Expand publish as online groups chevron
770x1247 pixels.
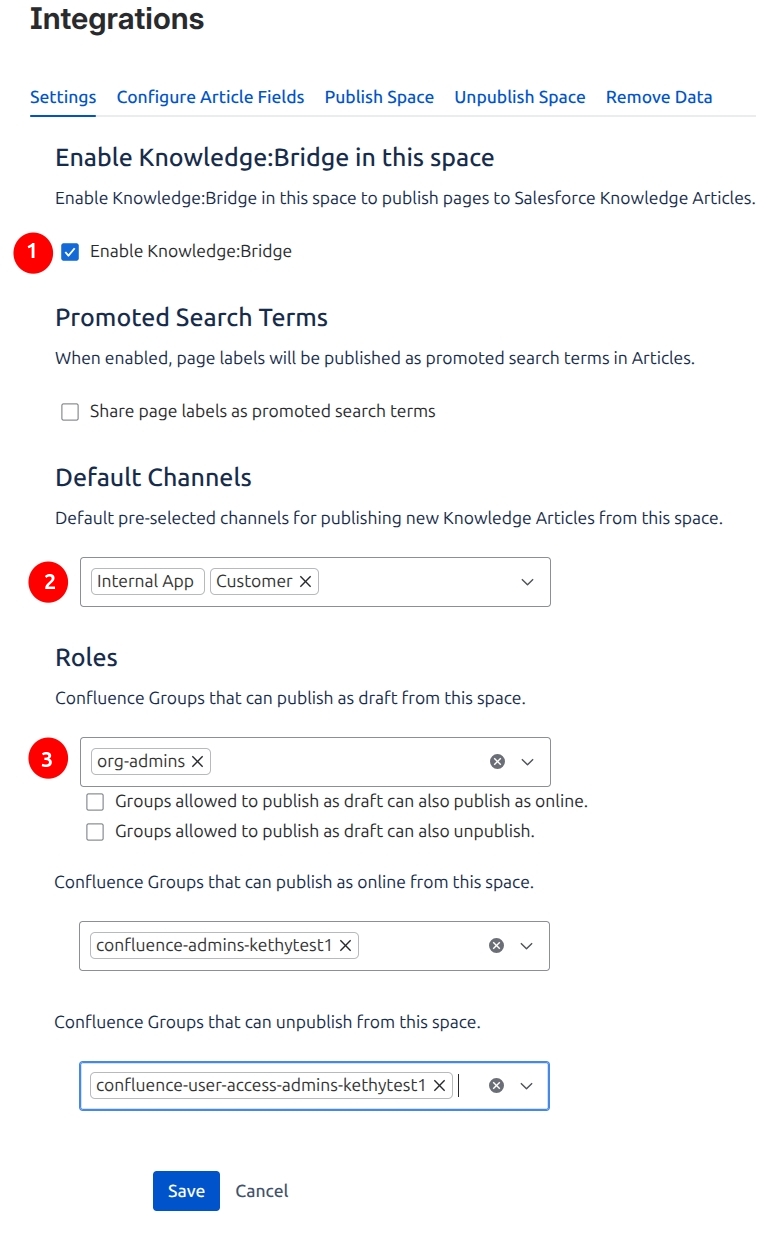coord(527,946)
